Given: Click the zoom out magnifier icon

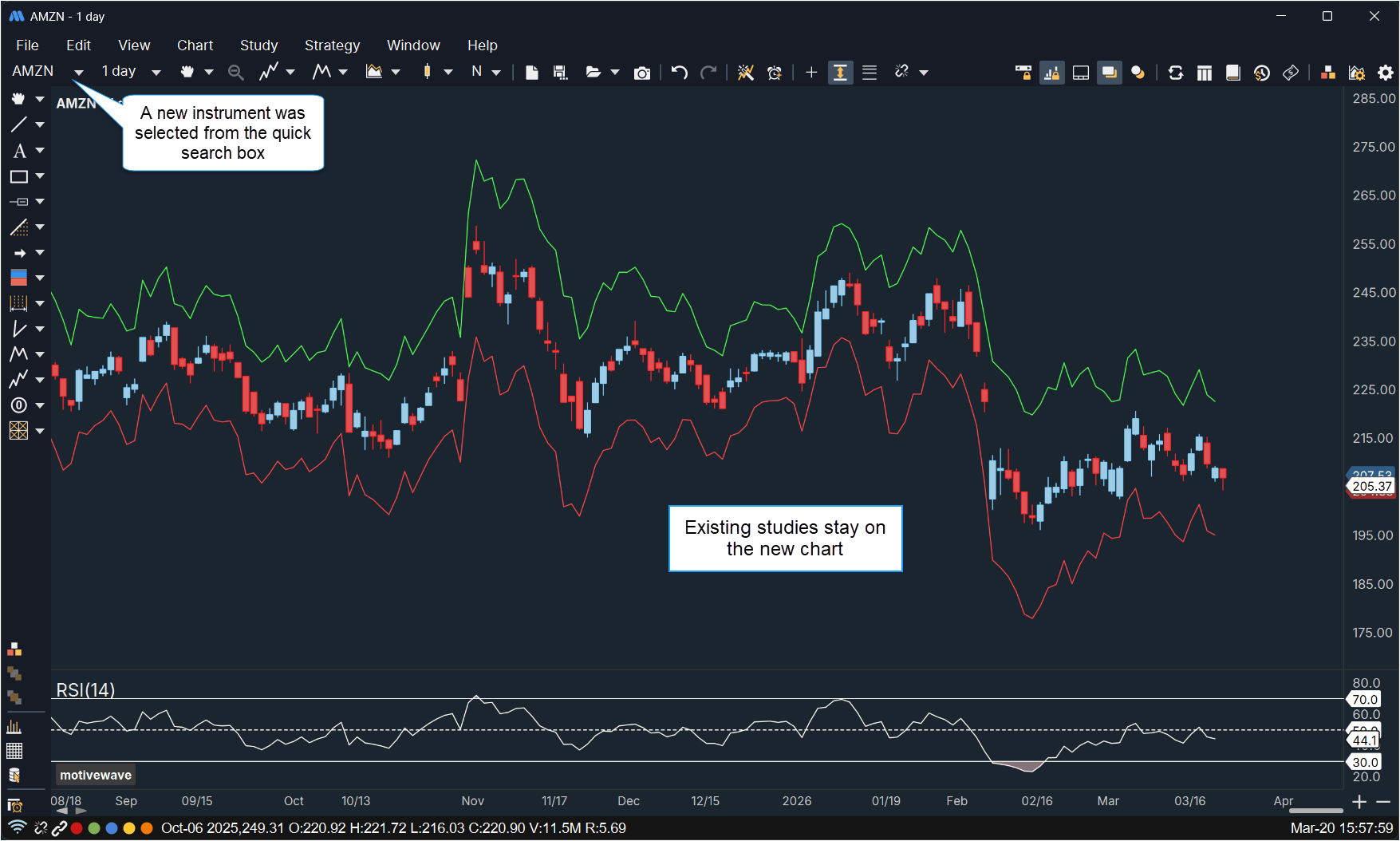Looking at the screenshot, I should click(x=235, y=73).
